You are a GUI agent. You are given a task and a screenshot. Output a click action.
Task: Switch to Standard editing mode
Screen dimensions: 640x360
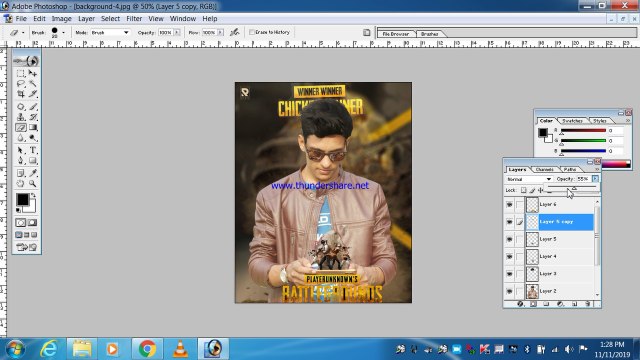pos(20,222)
